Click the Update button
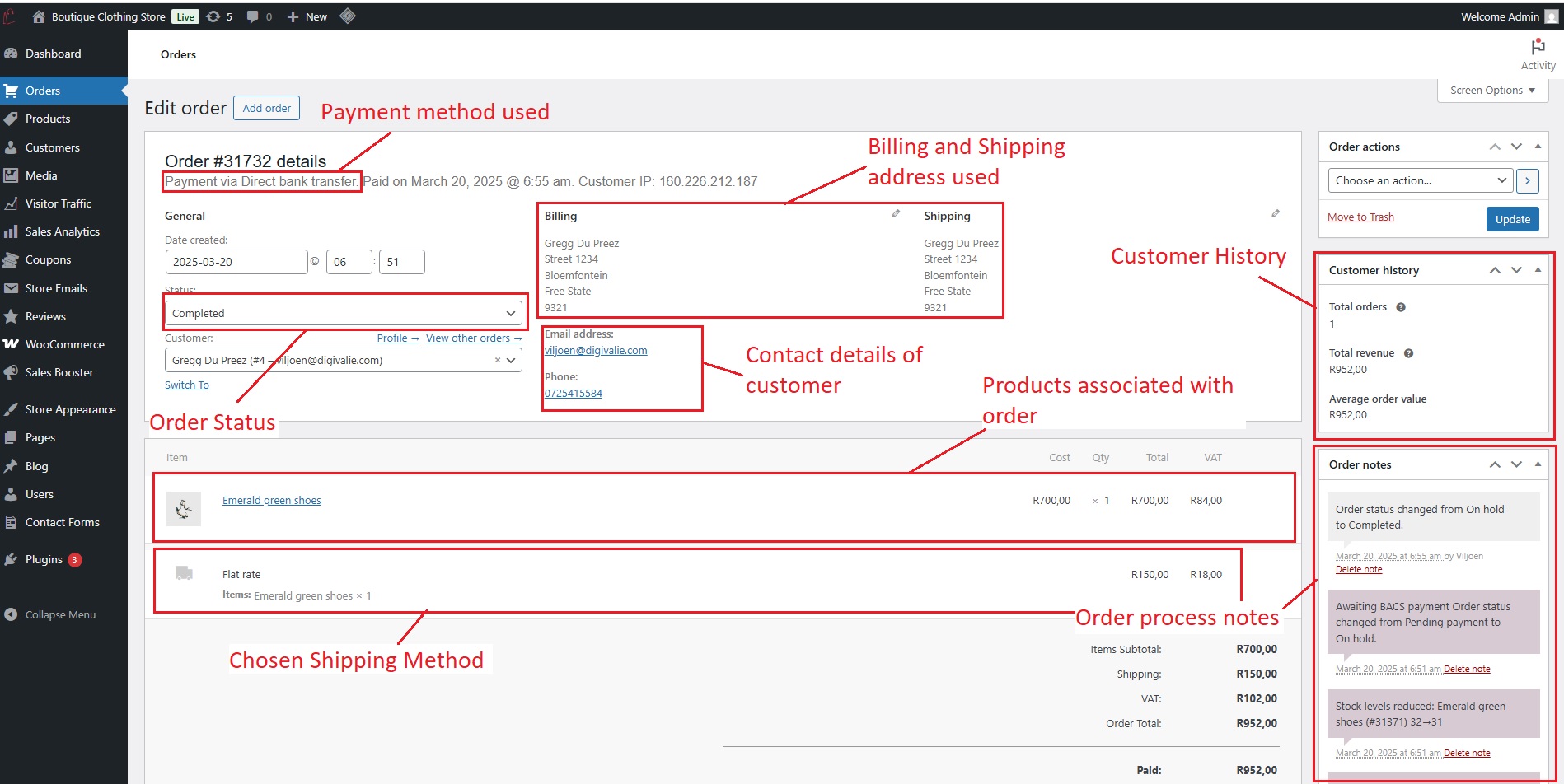The image size is (1564, 784). [x=1512, y=219]
